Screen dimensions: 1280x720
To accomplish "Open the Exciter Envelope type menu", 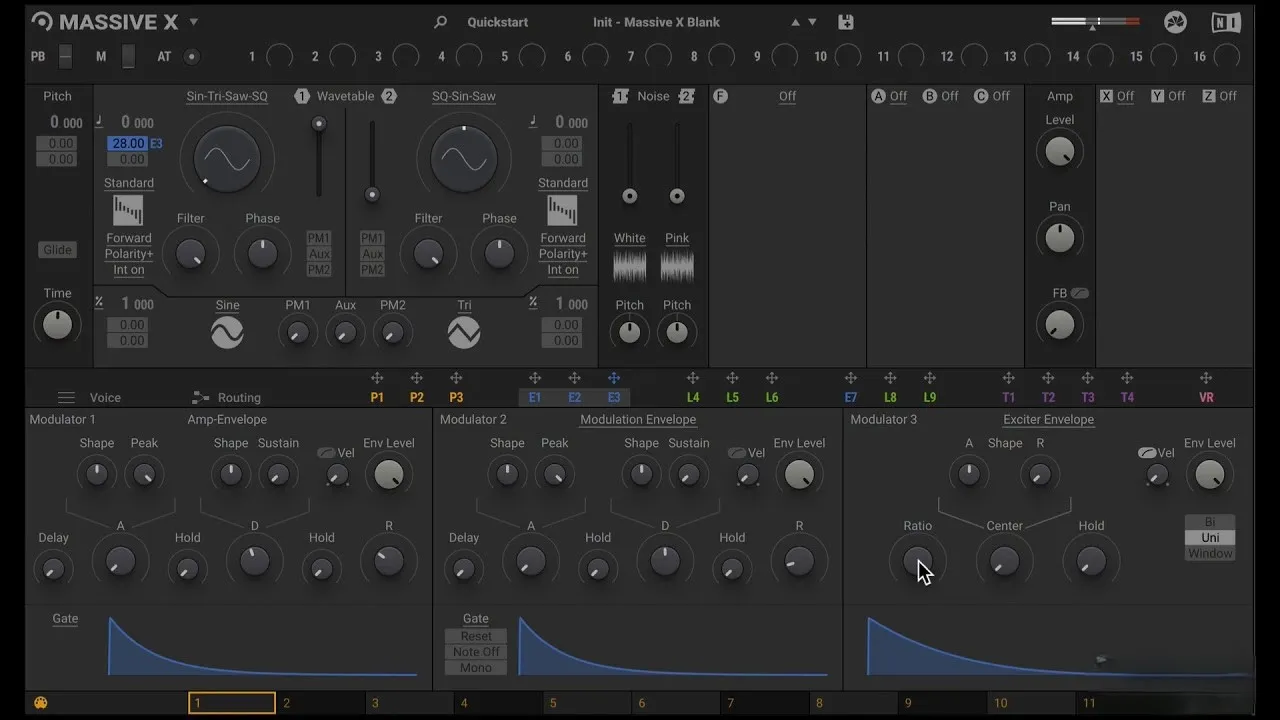I will click(1049, 420).
